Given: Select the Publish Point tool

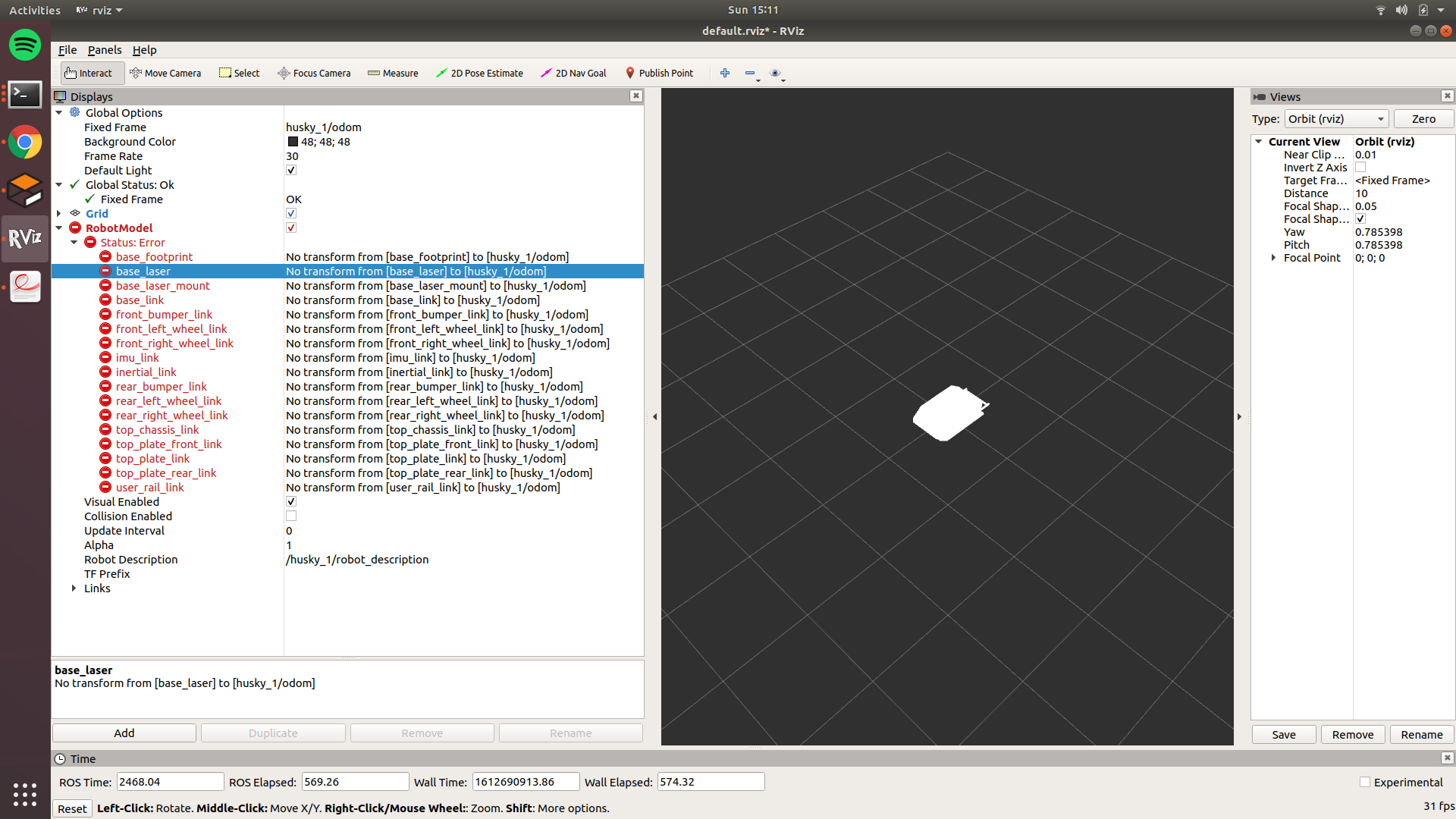Looking at the screenshot, I should (x=659, y=73).
